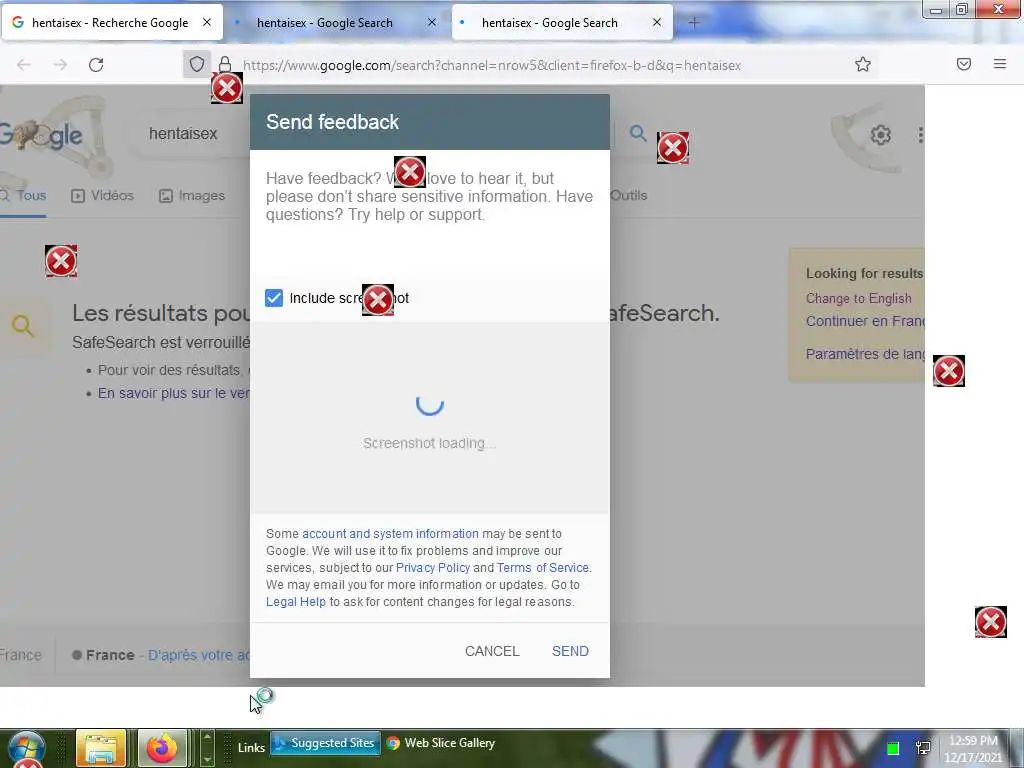The image size is (1024, 768).
Task: Click CANCEL in the feedback dialog
Action: tap(492, 651)
